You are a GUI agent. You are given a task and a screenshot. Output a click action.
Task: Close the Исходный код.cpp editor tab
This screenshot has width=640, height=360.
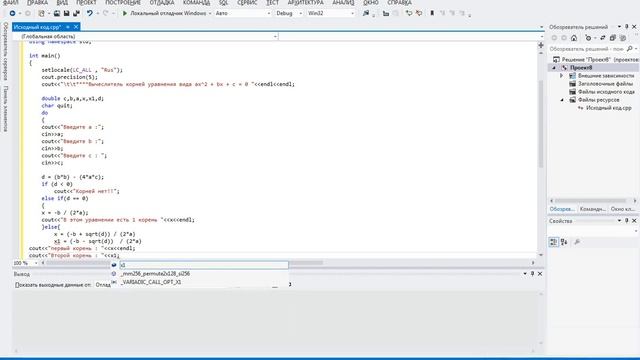tap(76, 27)
